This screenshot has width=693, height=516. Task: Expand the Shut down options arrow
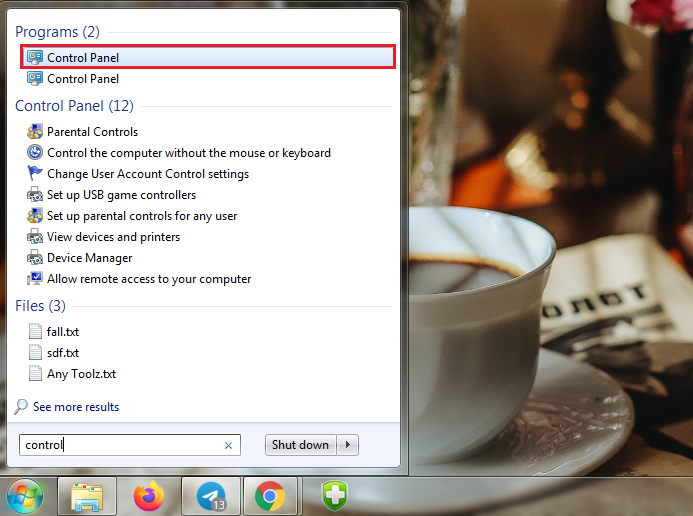(348, 445)
